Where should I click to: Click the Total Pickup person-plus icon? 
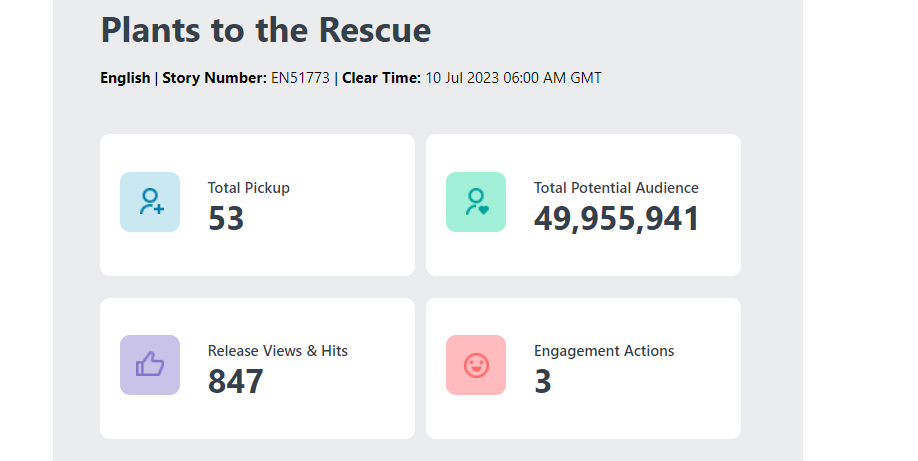tap(150, 202)
